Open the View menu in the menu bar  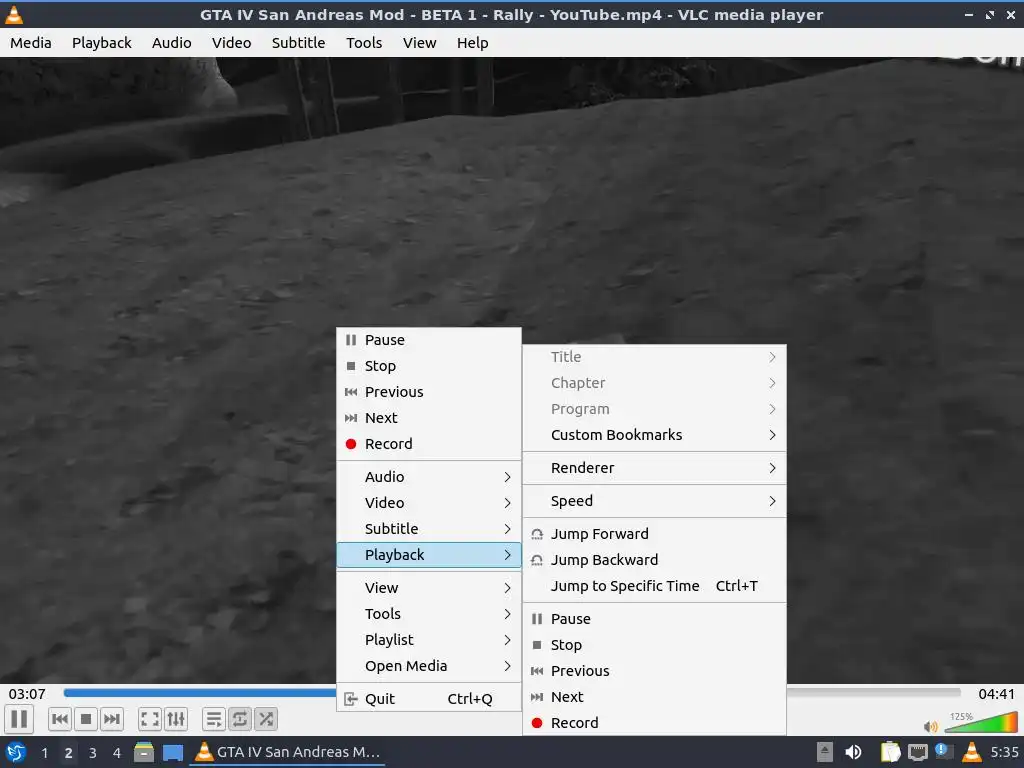[x=419, y=42]
